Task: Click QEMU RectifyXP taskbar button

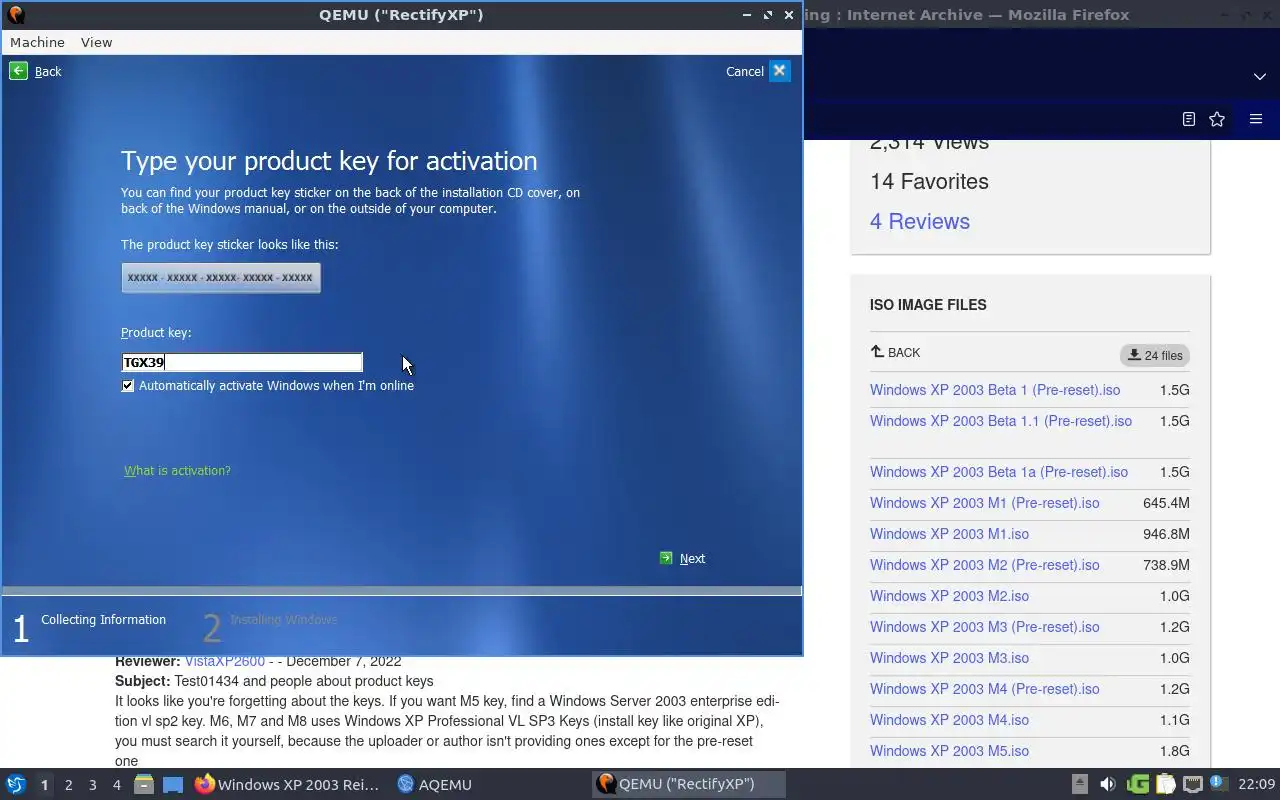Action: pyautogui.click(x=688, y=784)
